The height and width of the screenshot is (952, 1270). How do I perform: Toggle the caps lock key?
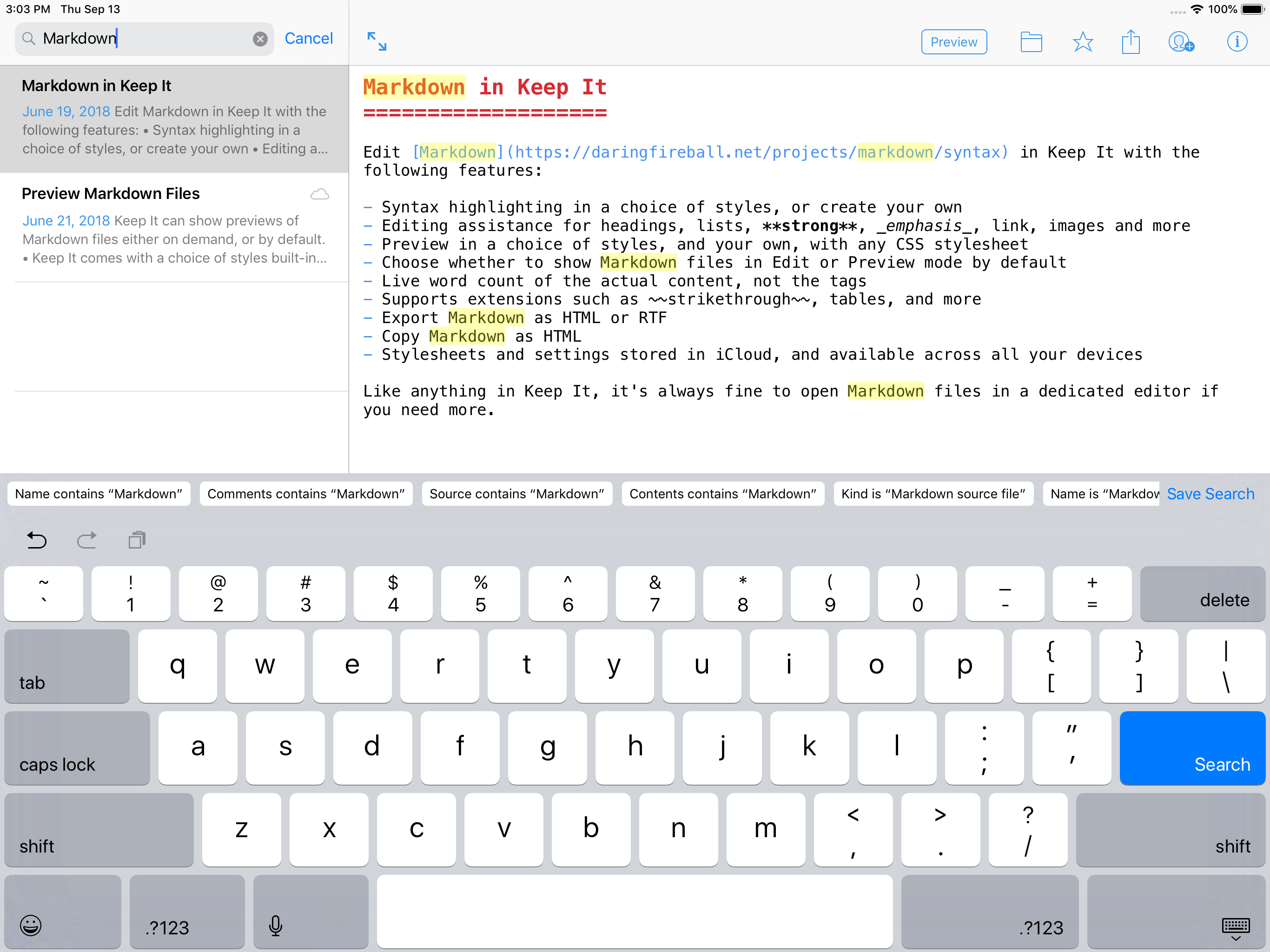(77, 748)
